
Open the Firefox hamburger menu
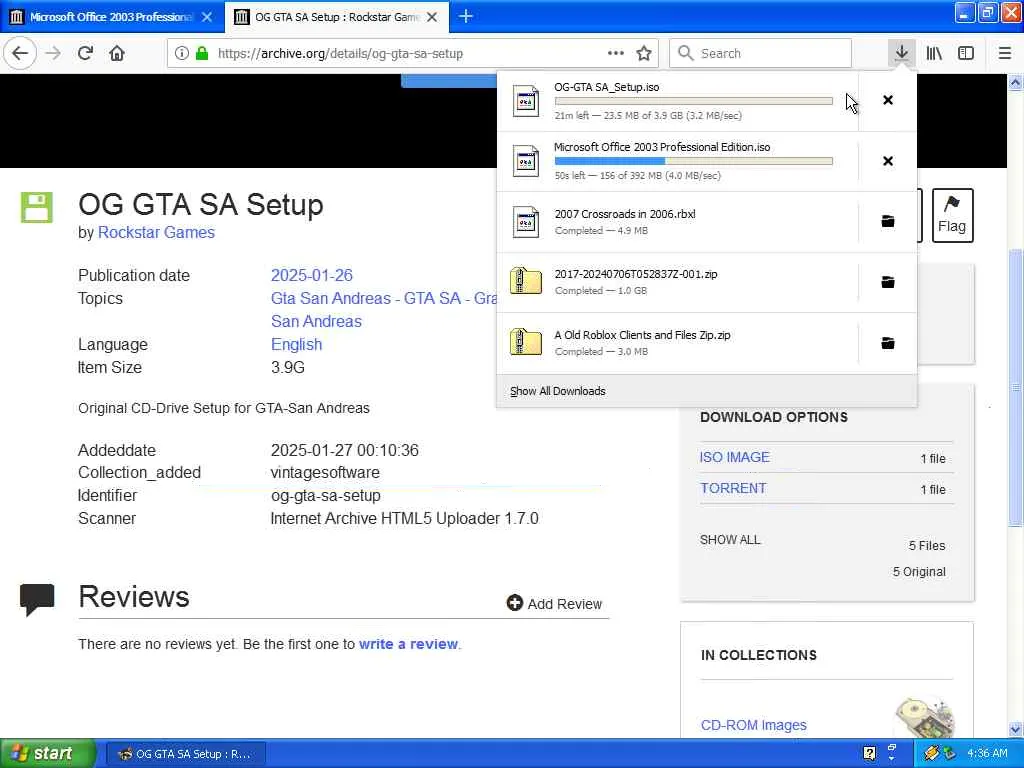click(1004, 53)
